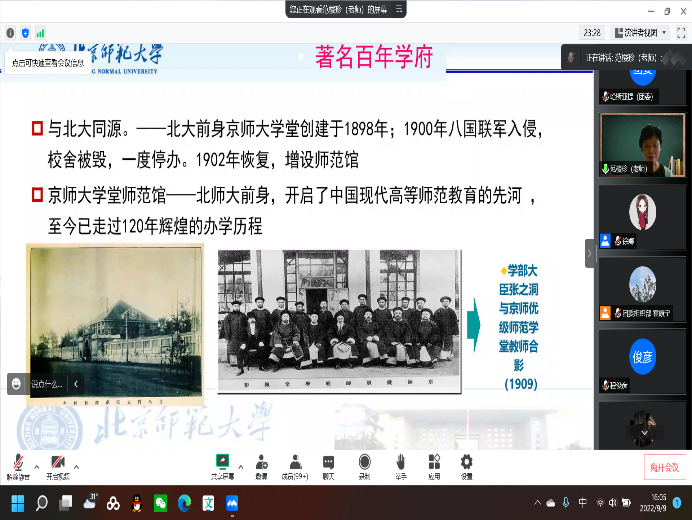The image size is (692, 520).
Task: Unmute the microphone in the meeting toolbar
Action: [16, 463]
